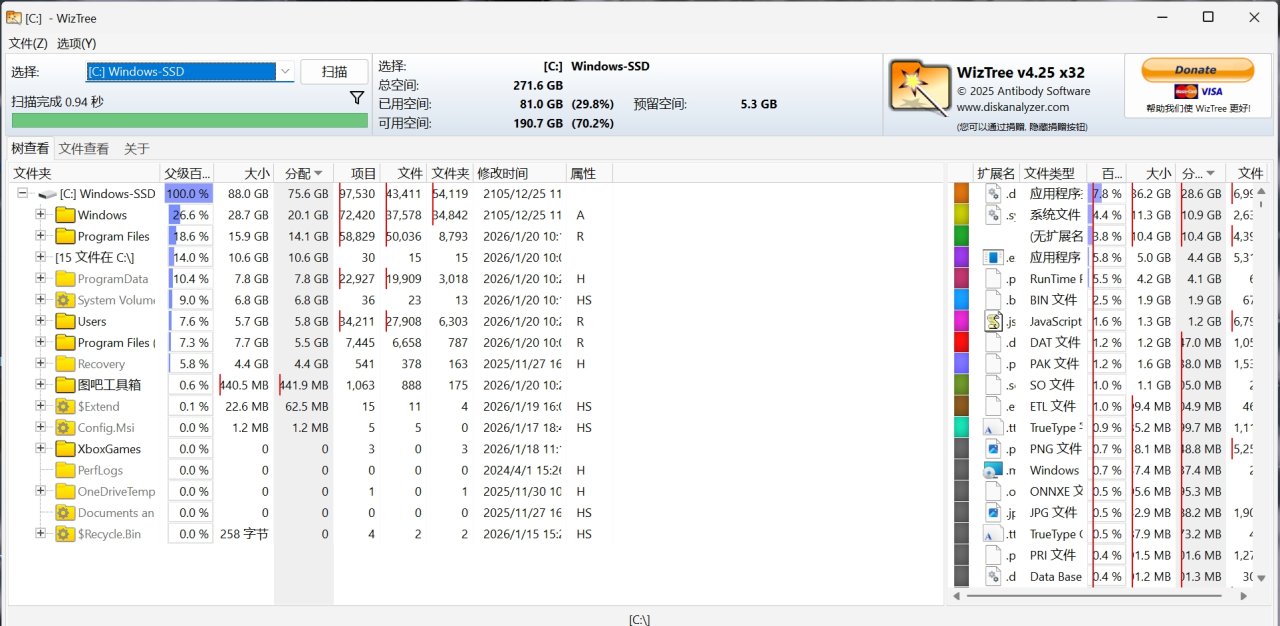Click the WizTree wizard logo image
This screenshot has width=1280, height=626.
pyautogui.click(x=920, y=89)
